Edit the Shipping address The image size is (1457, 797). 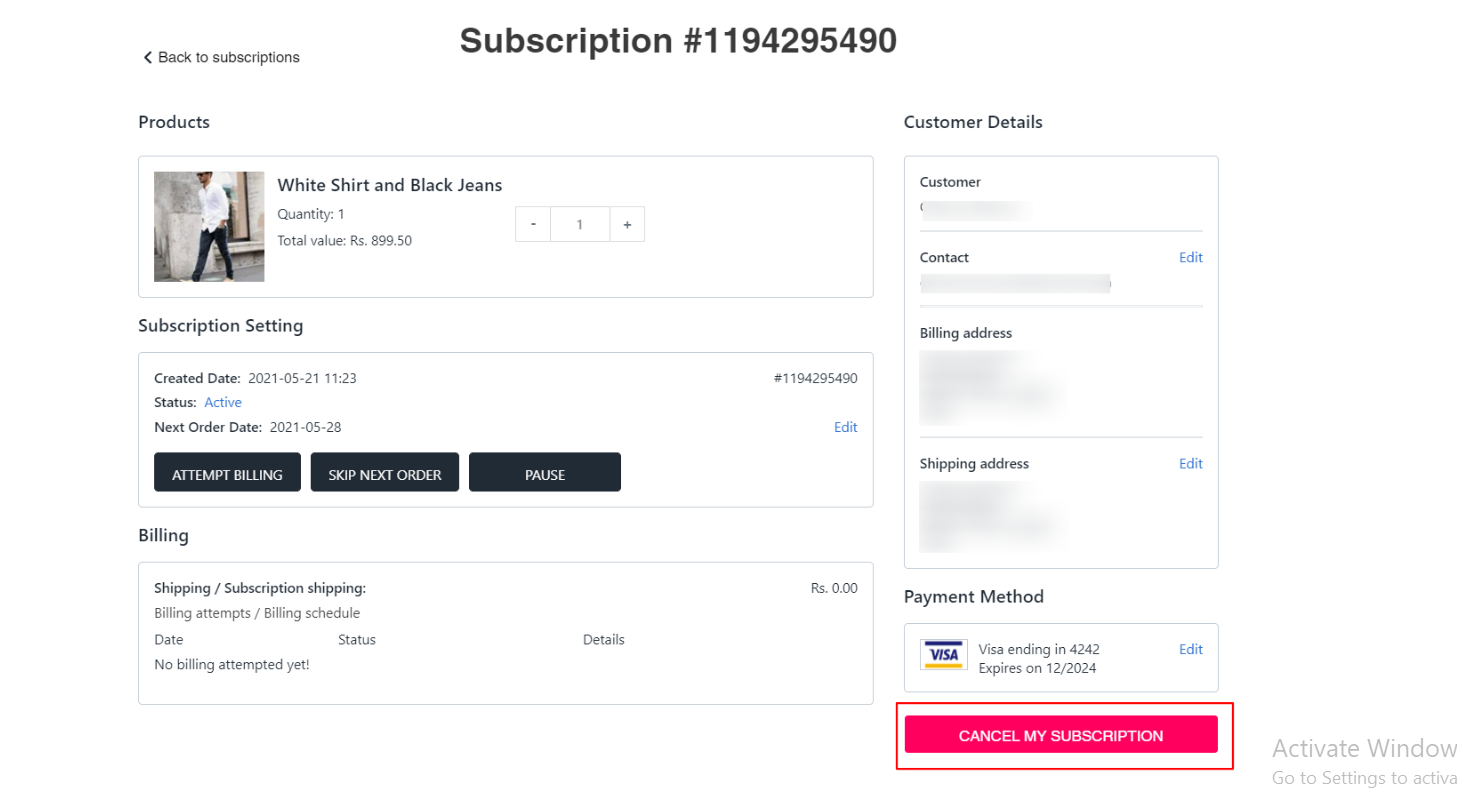click(1191, 463)
